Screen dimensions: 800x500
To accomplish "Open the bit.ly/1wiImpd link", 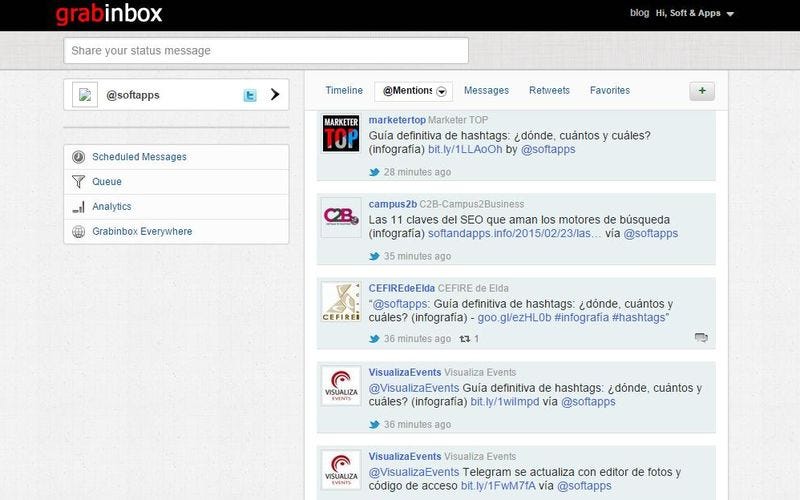I will pyautogui.click(x=505, y=402).
